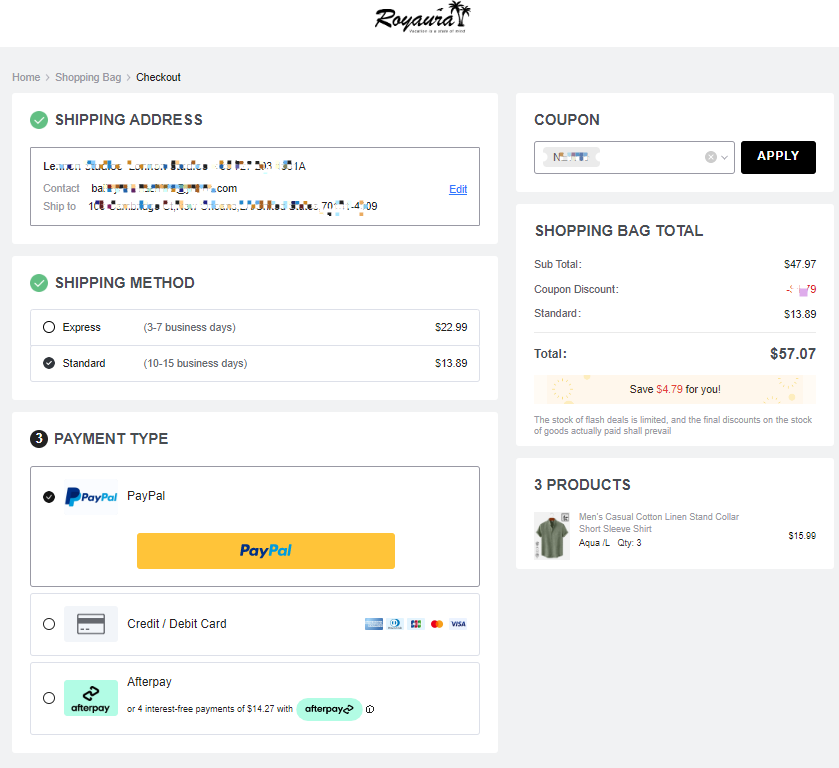This screenshot has height=768, width=839.
Task: Click the Mastercard icon
Action: tap(437, 624)
